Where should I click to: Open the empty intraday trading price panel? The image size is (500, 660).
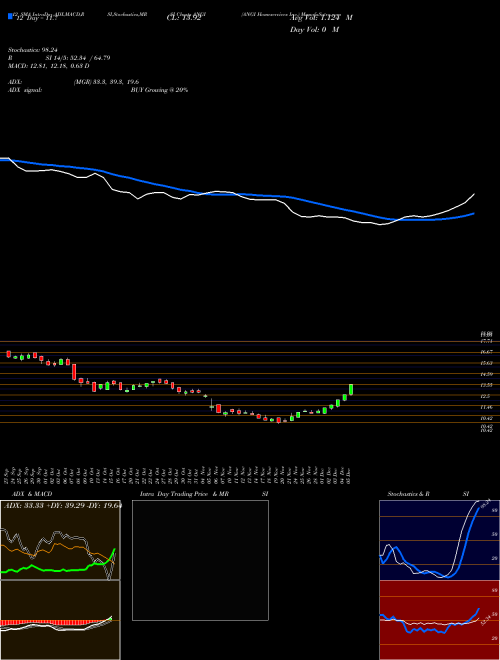200,560
